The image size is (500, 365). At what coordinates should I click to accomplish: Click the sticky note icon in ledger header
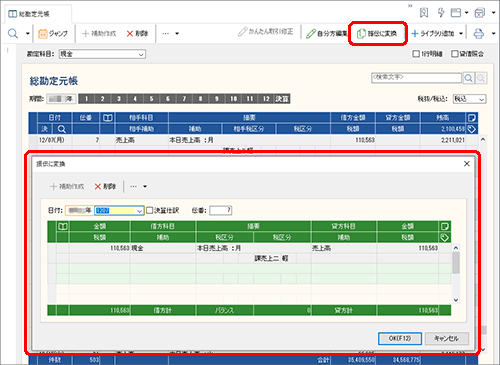point(472,118)
